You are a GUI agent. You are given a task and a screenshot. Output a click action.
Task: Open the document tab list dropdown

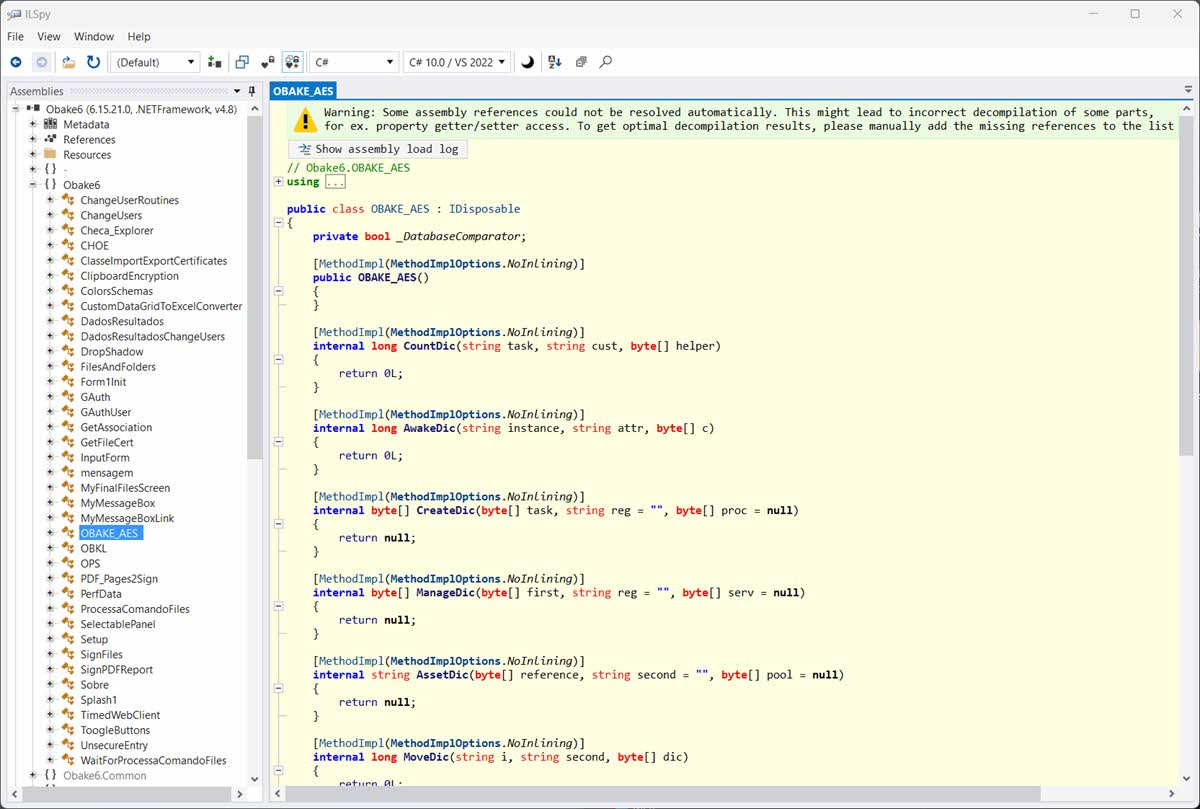click(x=1188, y=90)
